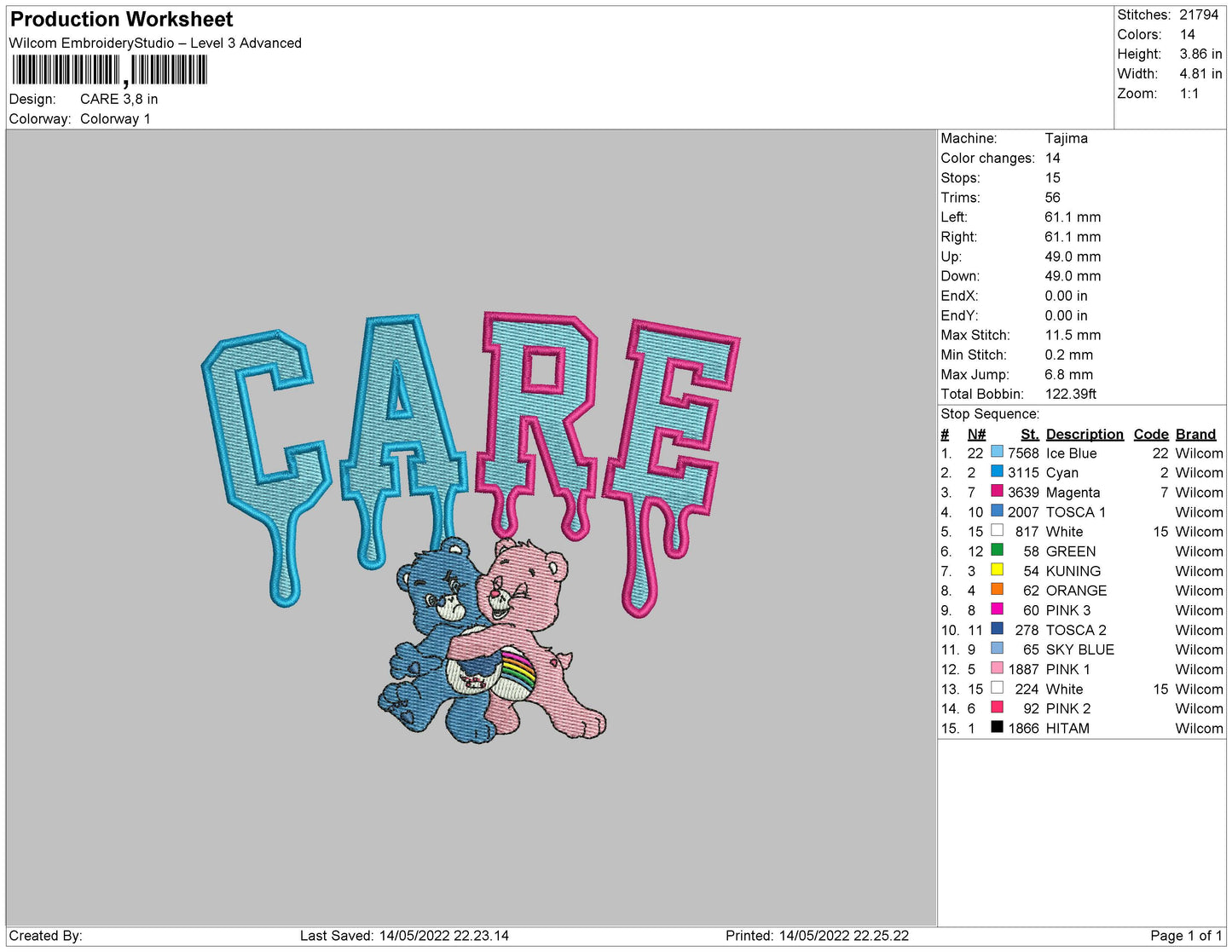Viewport: 1232px width, 952px height.
Task: Click the Page 1 of 1 footer text
Action: click(x=1186, y=936)
